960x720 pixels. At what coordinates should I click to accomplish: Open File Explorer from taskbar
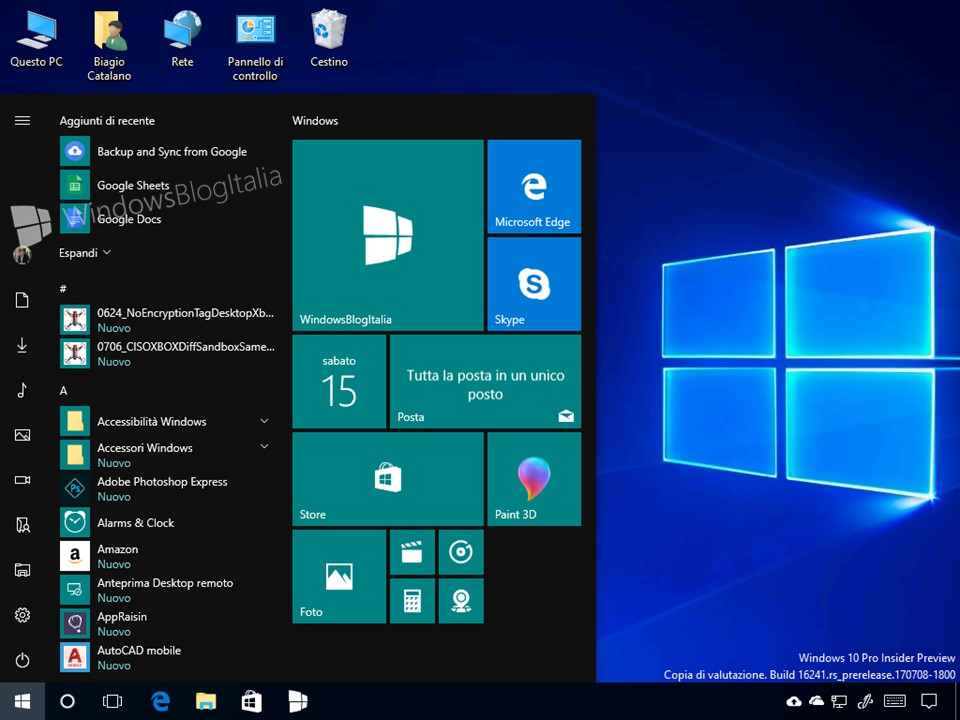tap(206, 701)
